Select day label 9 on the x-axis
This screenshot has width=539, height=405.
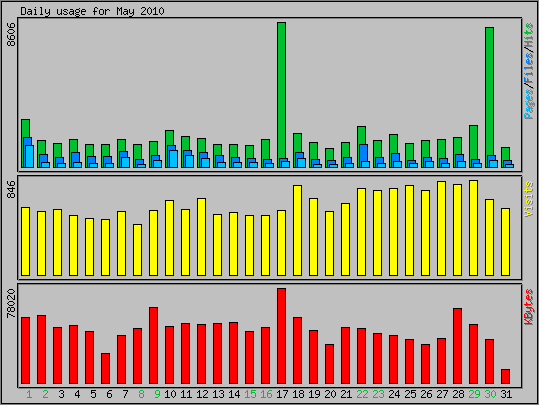tap(157, 394)
